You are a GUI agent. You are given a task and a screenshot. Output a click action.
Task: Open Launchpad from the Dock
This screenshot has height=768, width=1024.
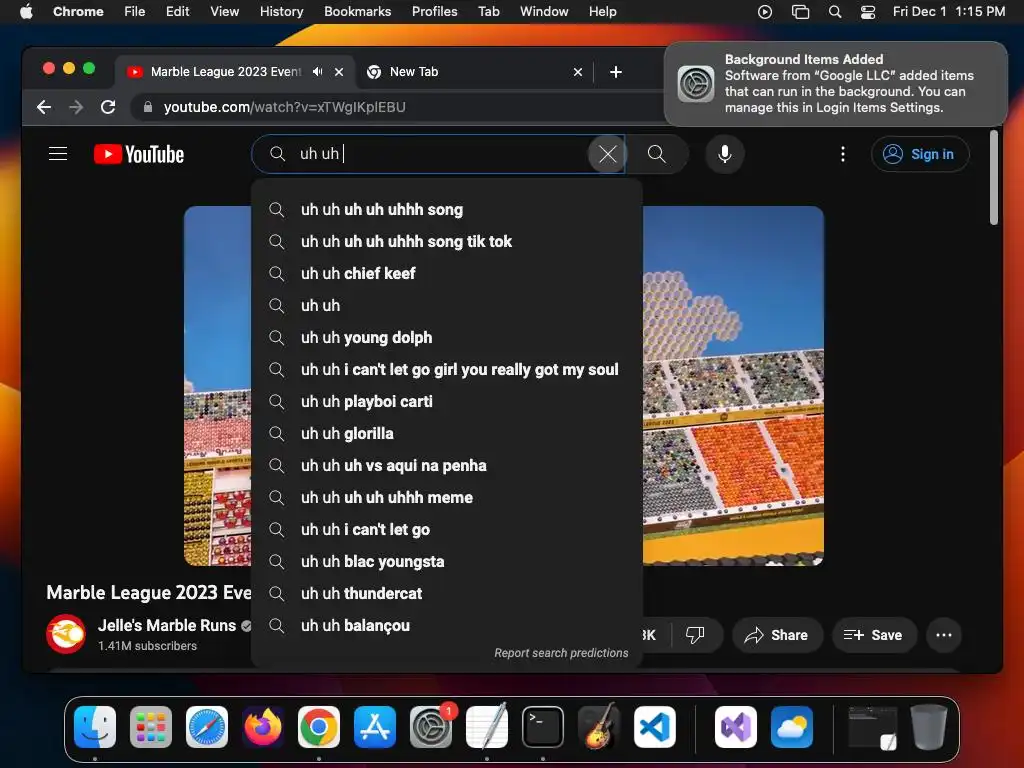pyautogui.click(x=151, y=727)
